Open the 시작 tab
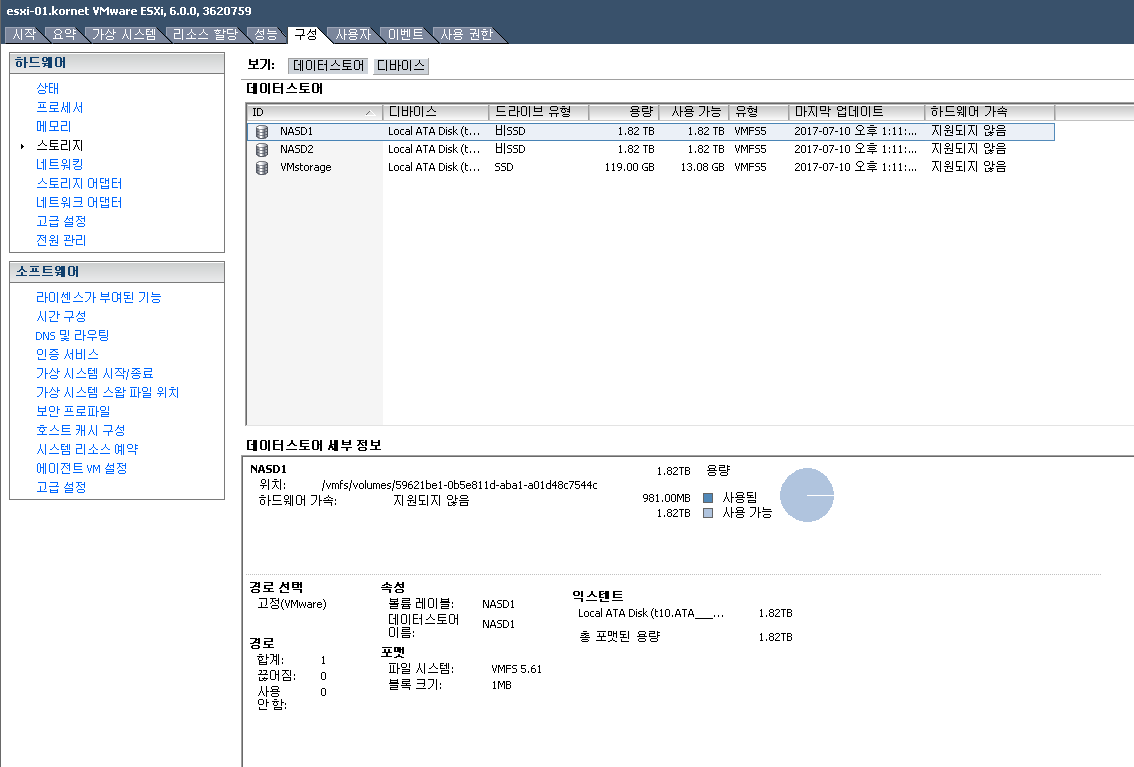The height and width of the screenshot is (767, 1134). coord(25,35)
